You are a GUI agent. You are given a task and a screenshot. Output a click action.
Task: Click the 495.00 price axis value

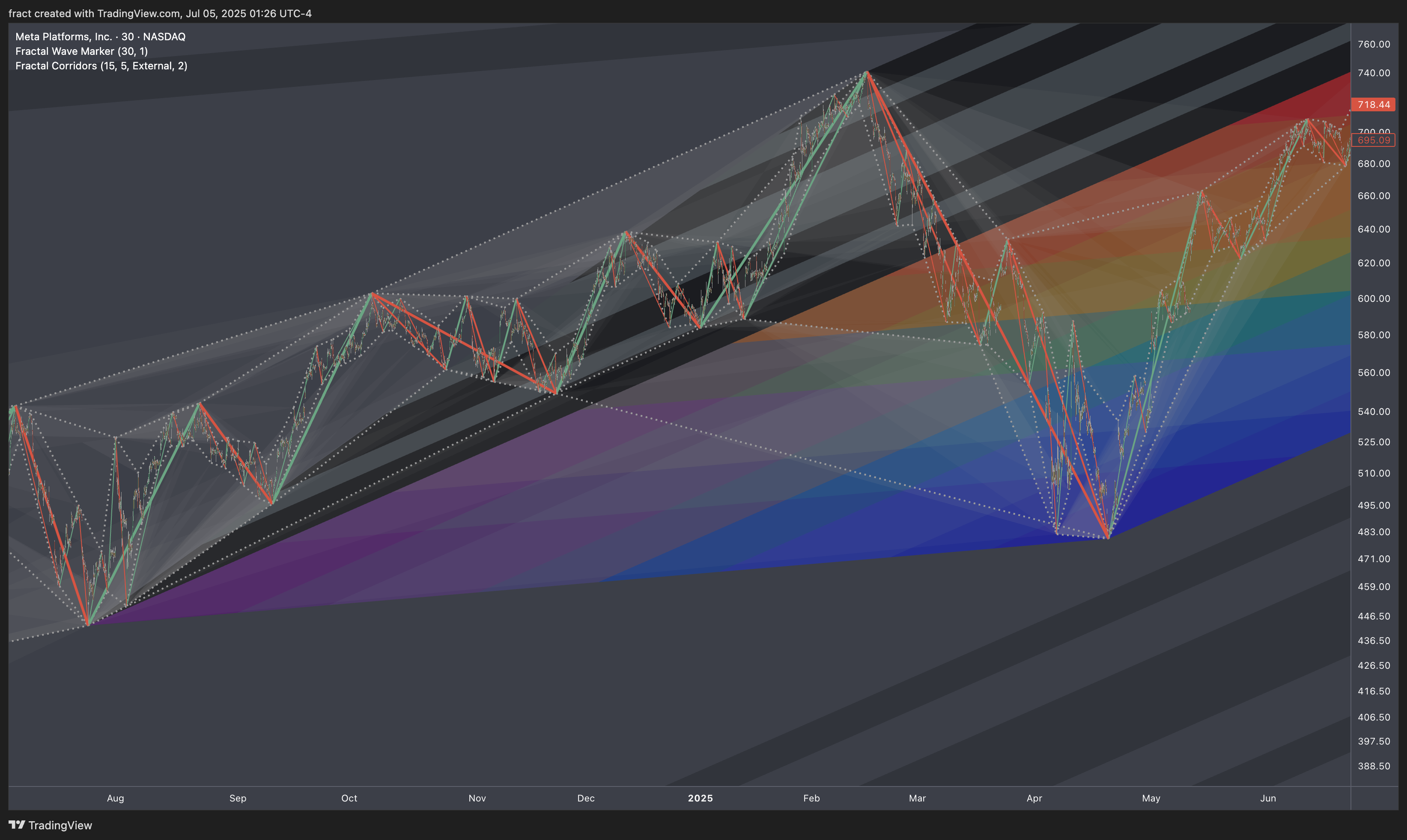[1374, 506]
